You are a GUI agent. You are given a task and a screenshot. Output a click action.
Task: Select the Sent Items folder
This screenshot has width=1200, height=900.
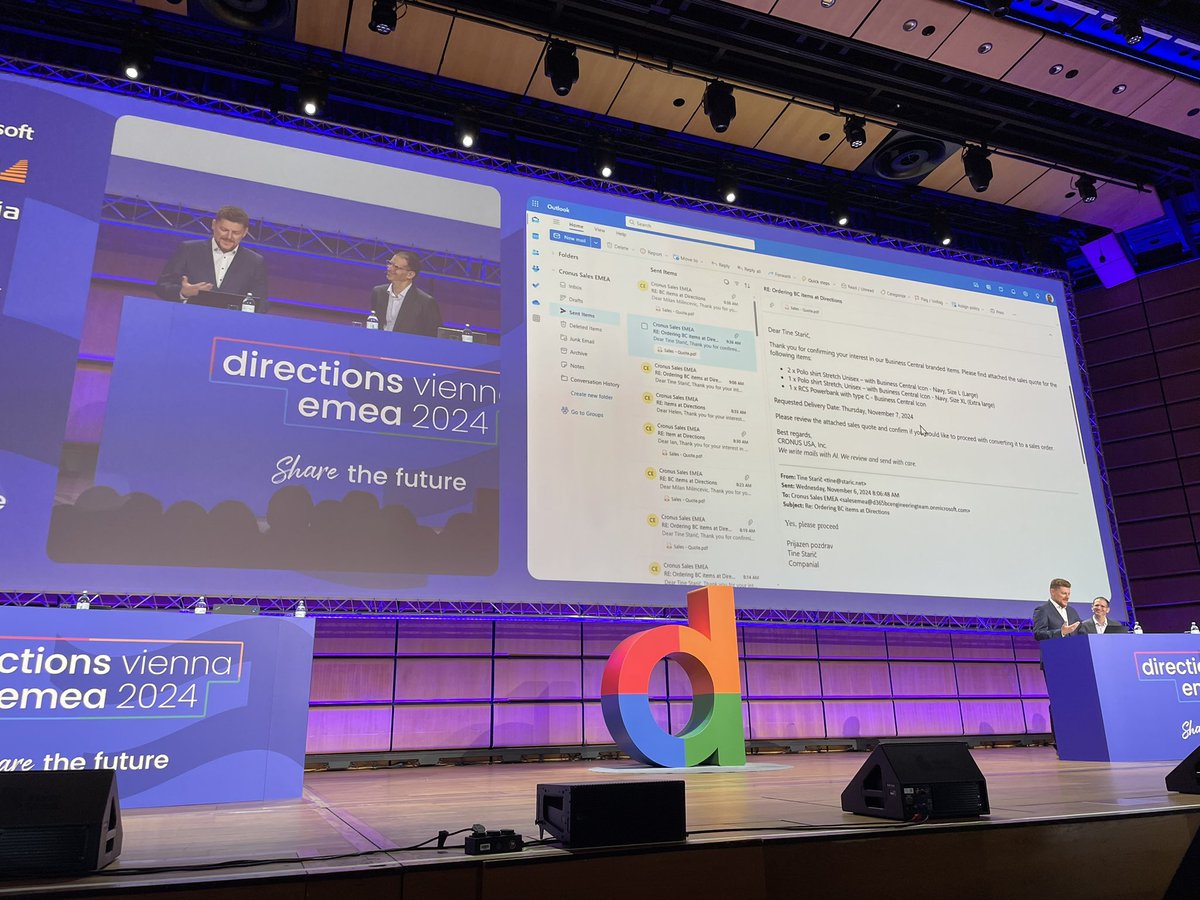(585, 314)
